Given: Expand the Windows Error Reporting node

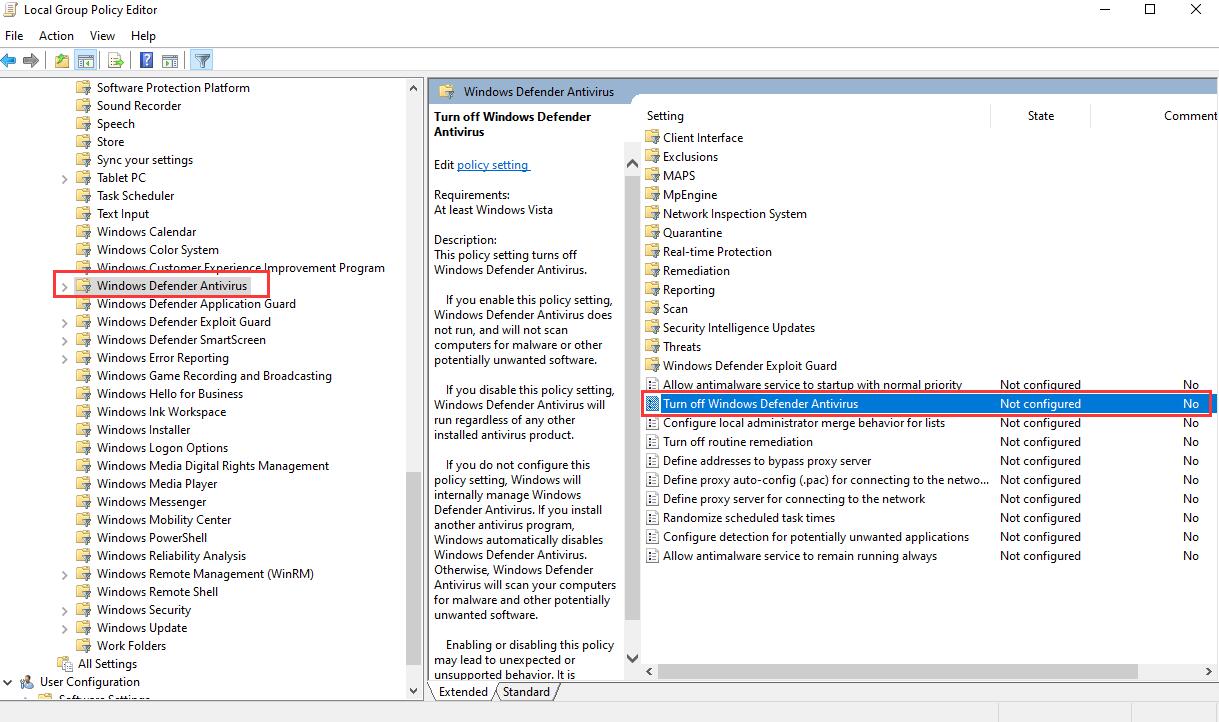Looking at the screenshot, I should click(65, 358).
